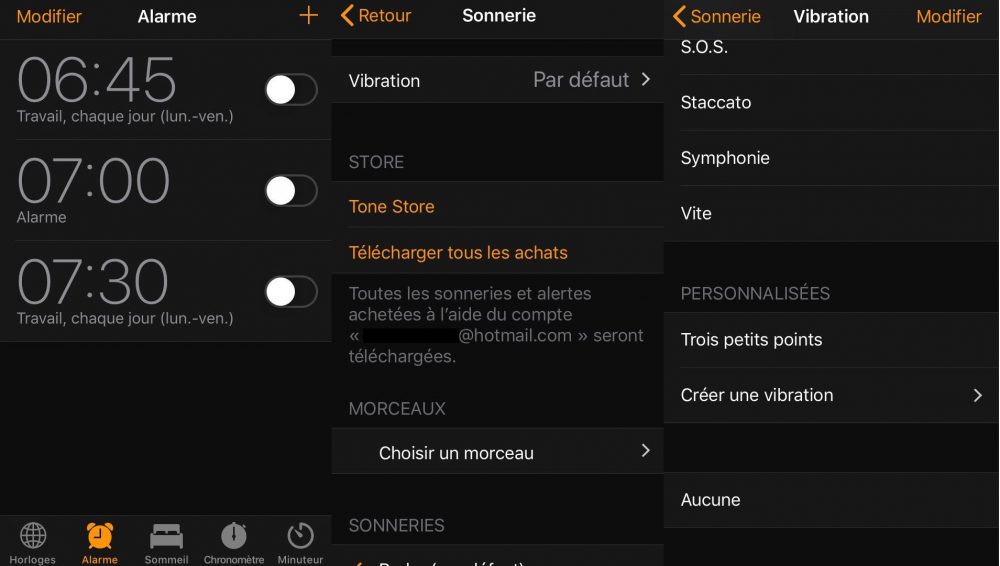
Task: Open Créer une vibration option
Action: click(x=832, y=395)
